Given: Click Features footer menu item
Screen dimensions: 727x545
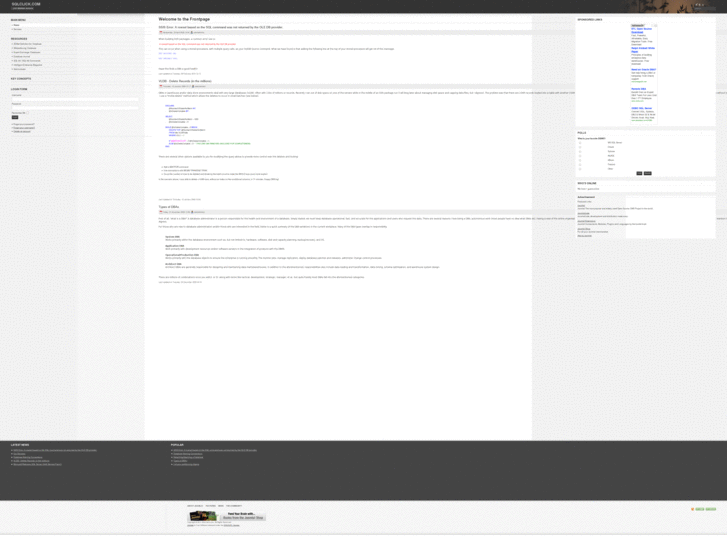Looking at the screenshot, I should [210, 506].
